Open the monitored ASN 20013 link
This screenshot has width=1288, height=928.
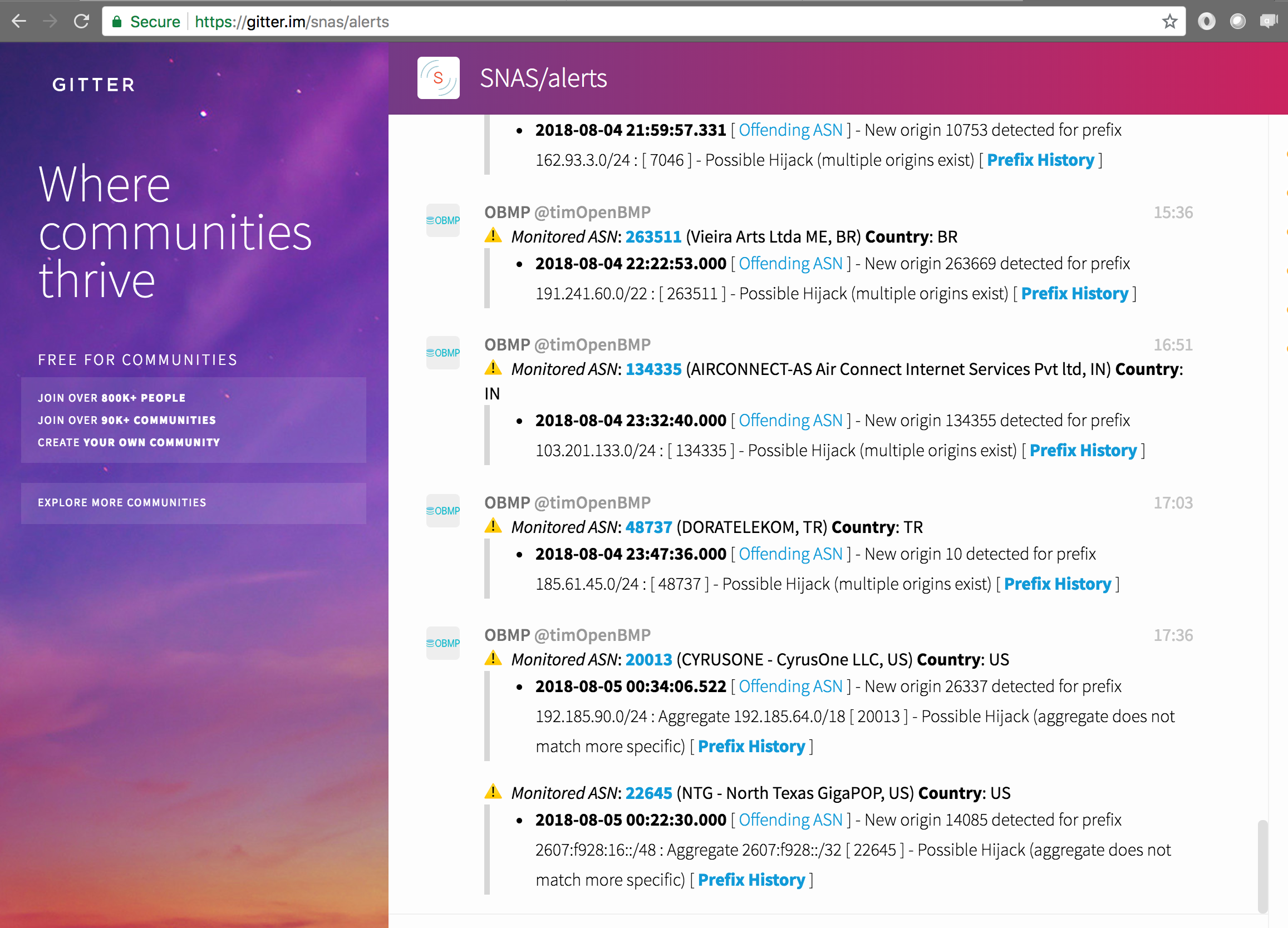tap(648, 659)
